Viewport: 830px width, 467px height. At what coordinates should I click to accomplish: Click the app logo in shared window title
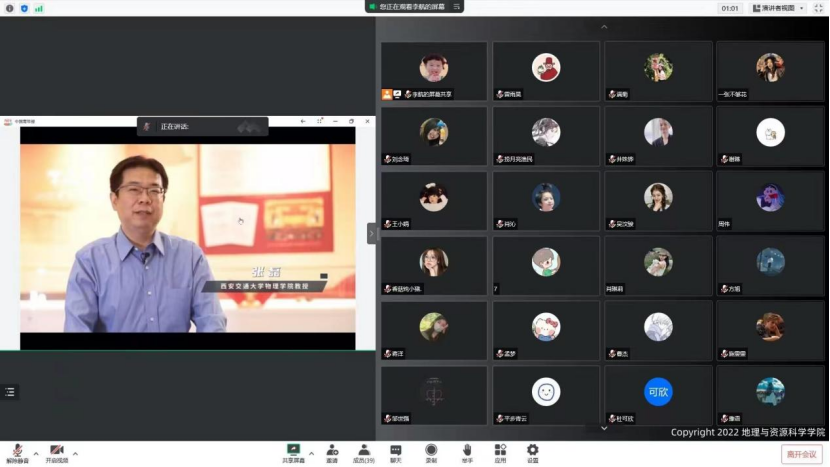7,121
